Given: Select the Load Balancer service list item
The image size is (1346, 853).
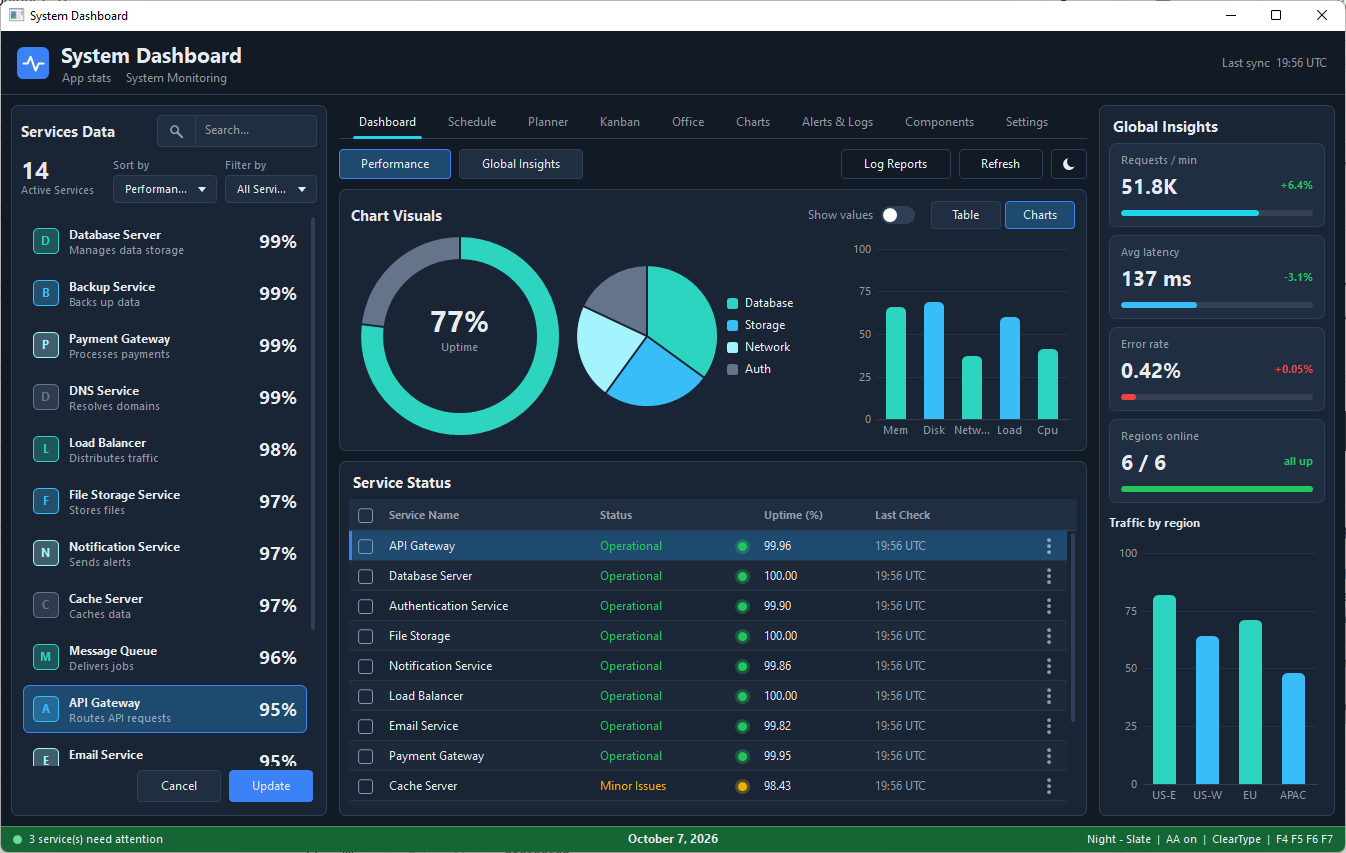Looking at the screenshot, I should click(165, 450).
